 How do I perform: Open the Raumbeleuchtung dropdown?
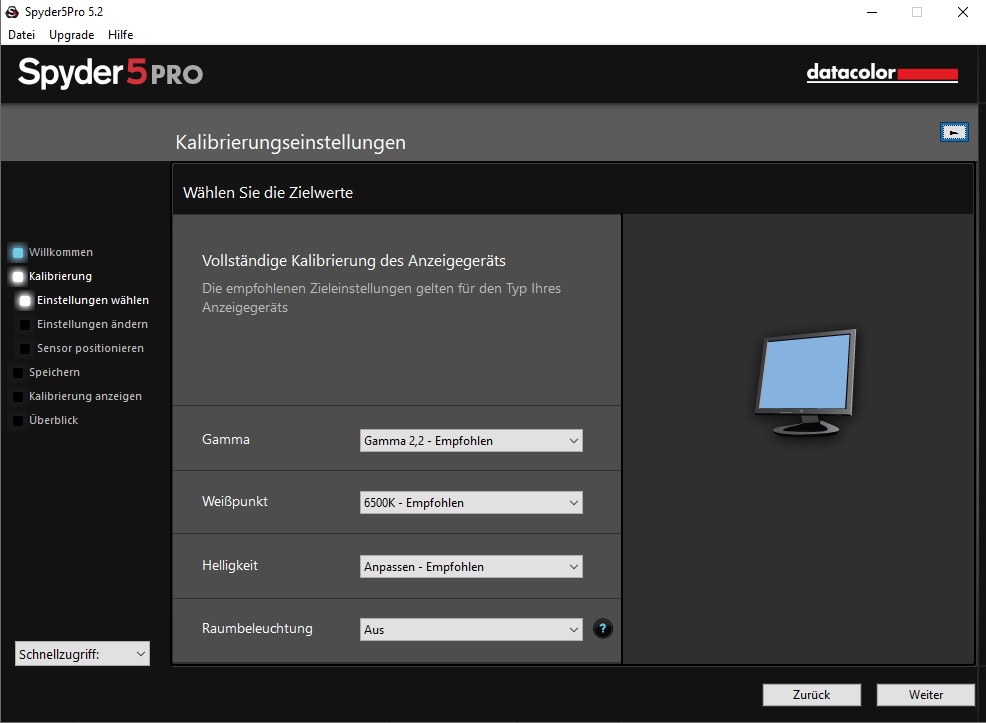click(x=471, y=629)
